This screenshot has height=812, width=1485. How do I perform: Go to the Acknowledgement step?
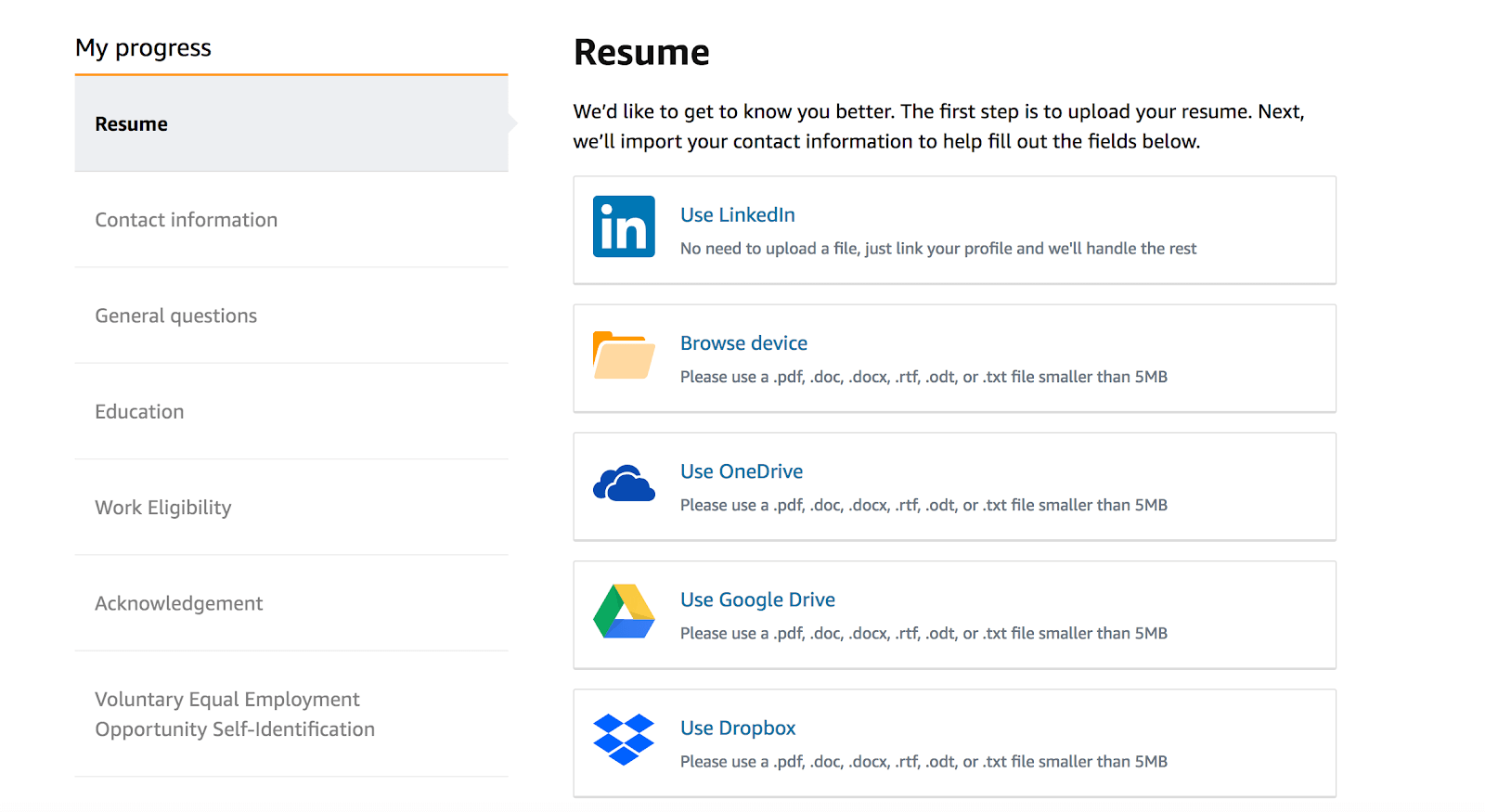[291, 603]
